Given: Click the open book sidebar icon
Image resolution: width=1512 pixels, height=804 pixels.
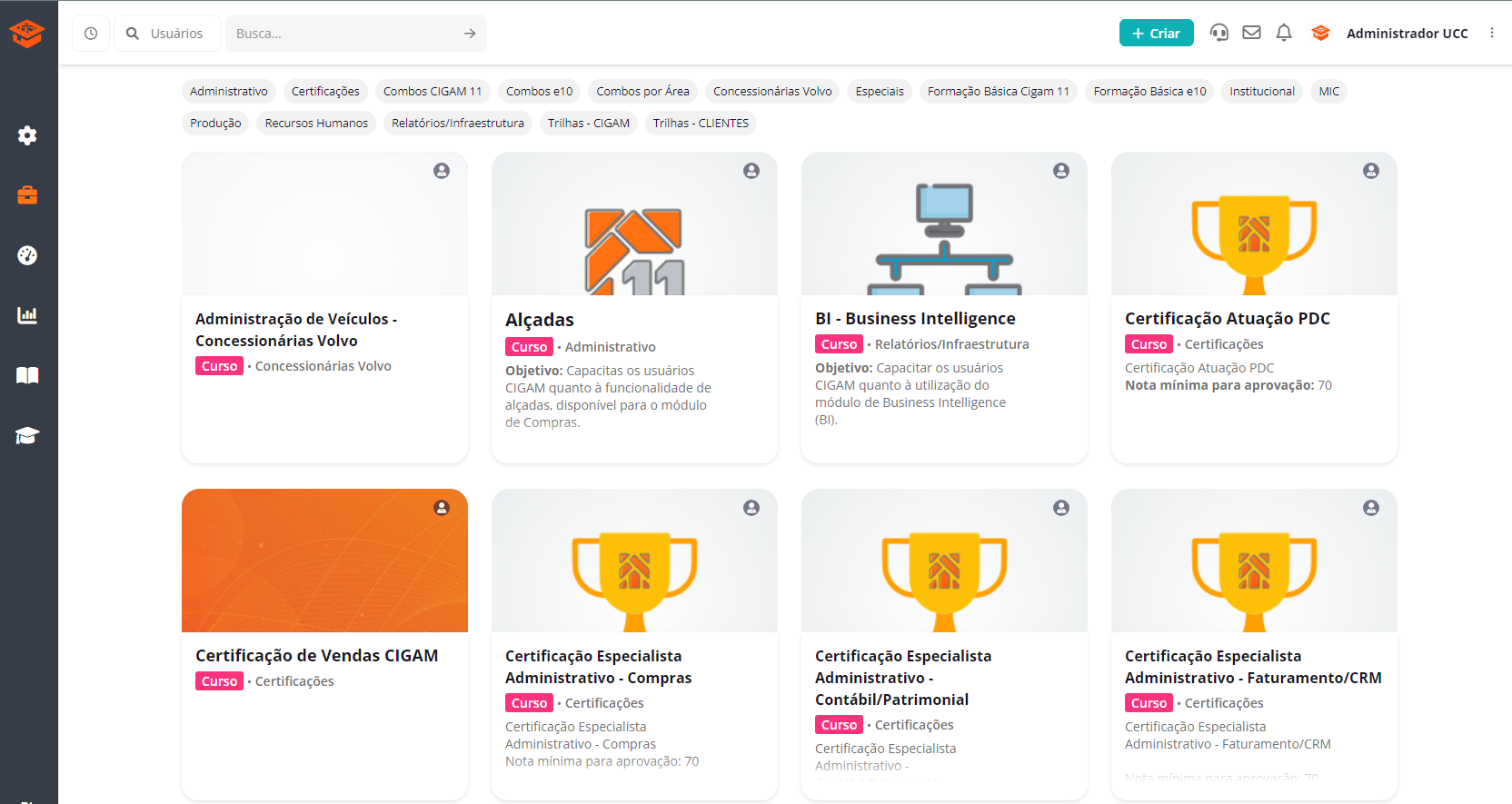Looking at the screenshot, I should coord(27,375).
